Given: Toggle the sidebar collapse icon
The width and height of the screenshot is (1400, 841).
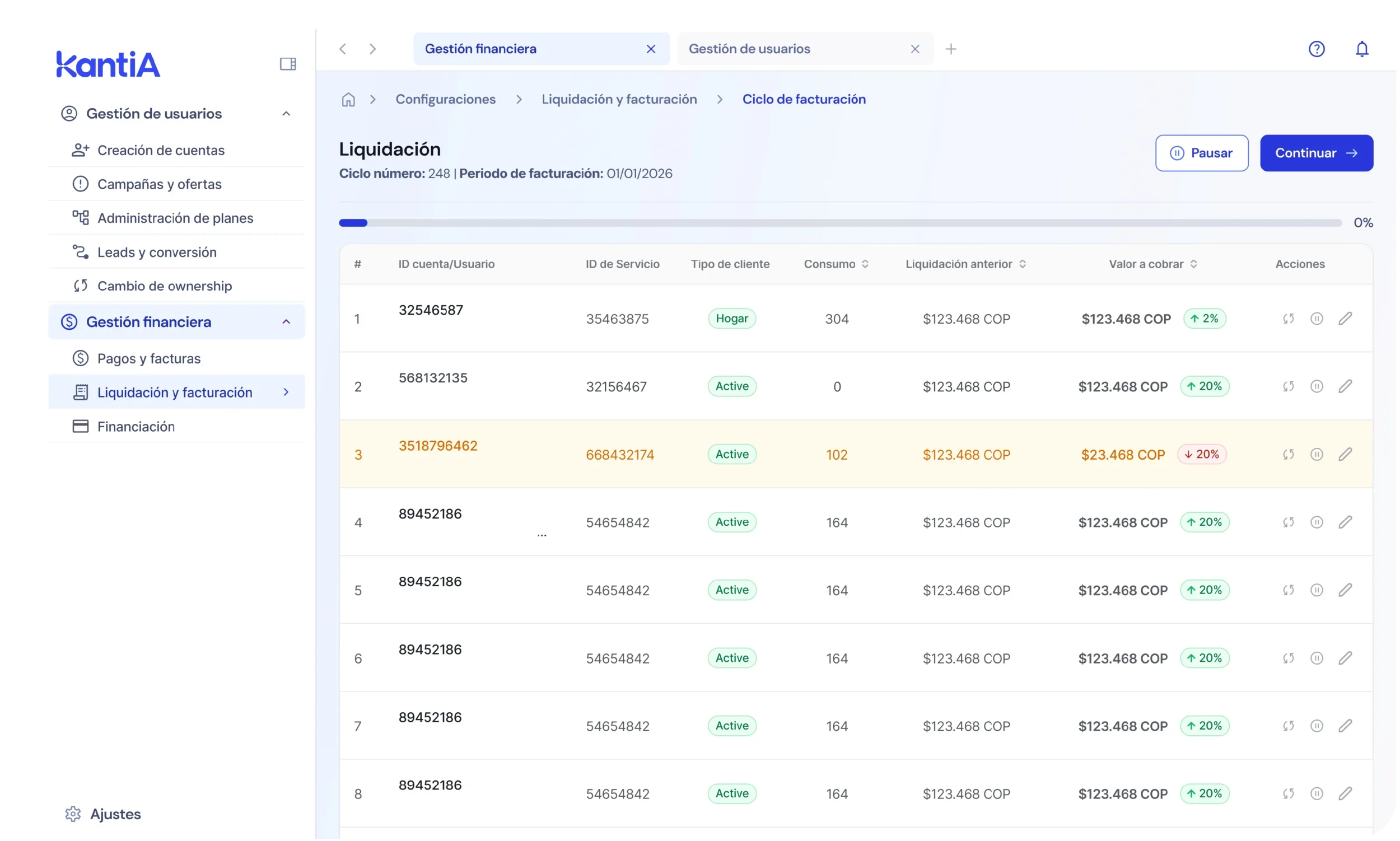Looking at the screenshot, I should click(x=288, y=64).
